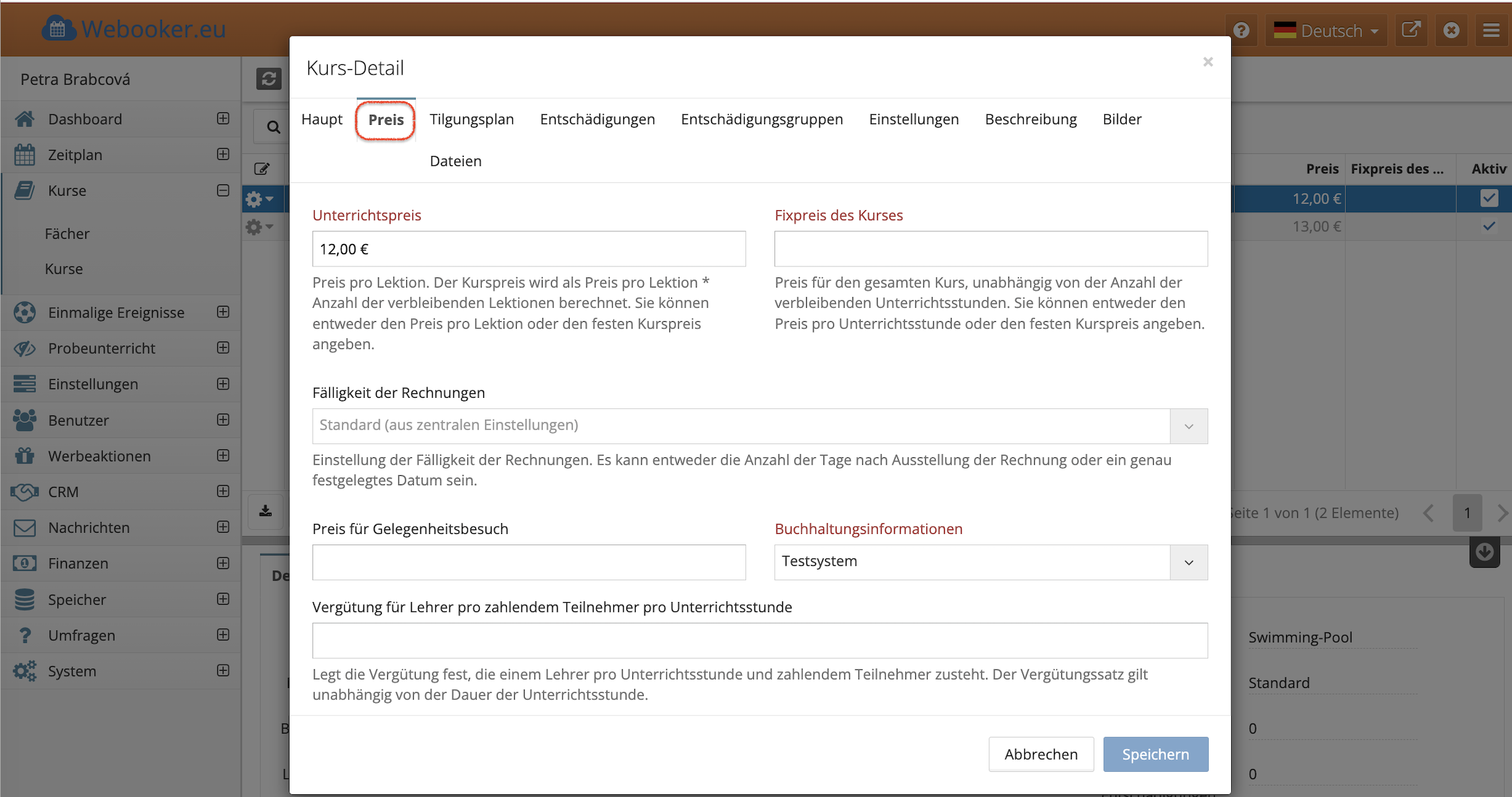The width and height of the screenshot is (1512, 797).
Task: Click the Fixpreis des Kurses input field
Action: coord(991,249)
